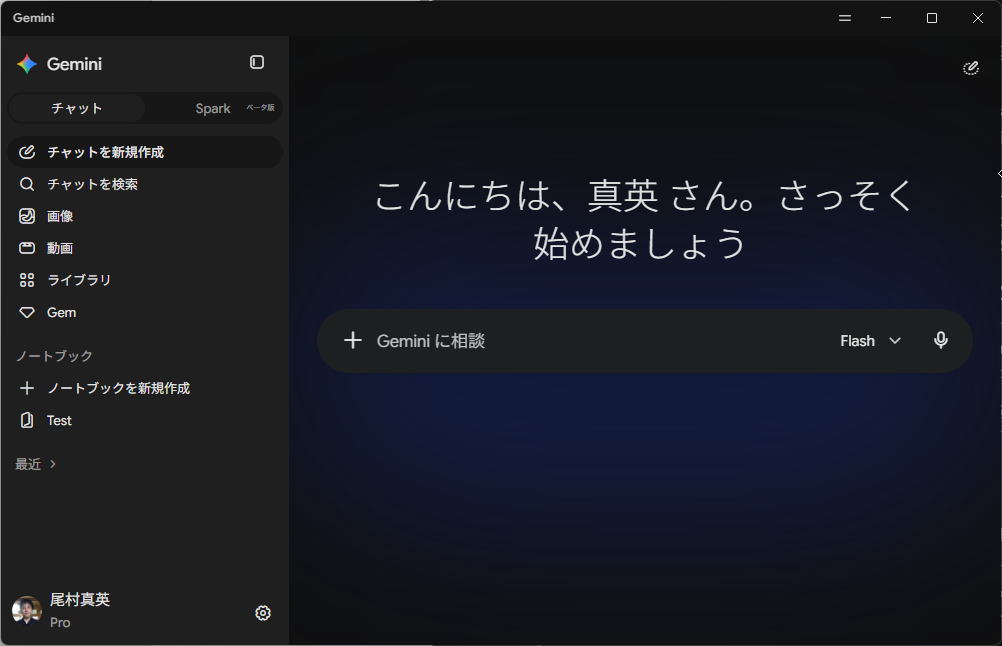The height and width of the screenshot is (646, 1002).
Task: Open ライブラリ from the sidebar
Action: pyautogui.click(x=145, y=280)
